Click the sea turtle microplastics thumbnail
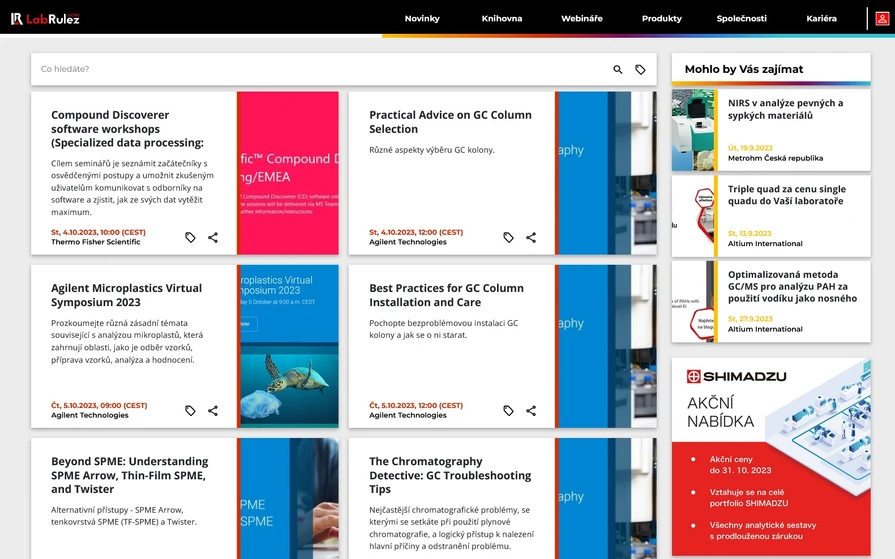The width and height of the screenshot is (895, 559). pyautogui.click(x=288, y=346)
